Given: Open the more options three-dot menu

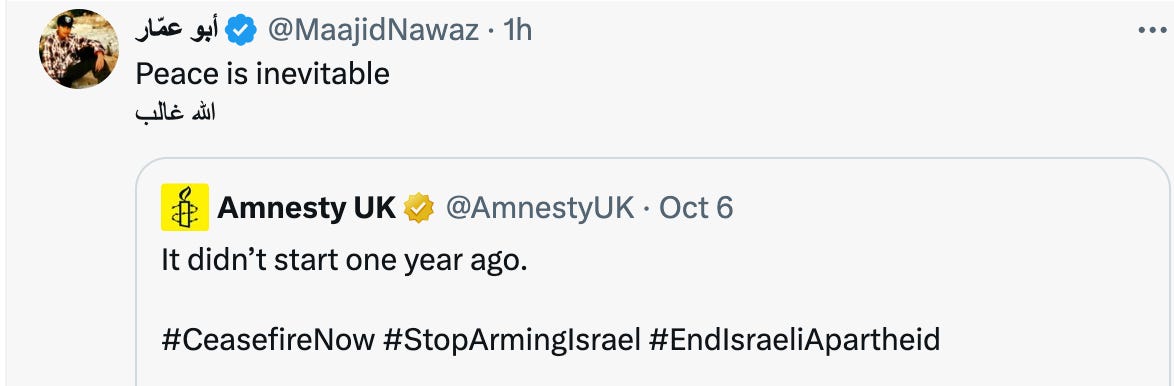Looking at the screenshot, I should pos(1152,31).
